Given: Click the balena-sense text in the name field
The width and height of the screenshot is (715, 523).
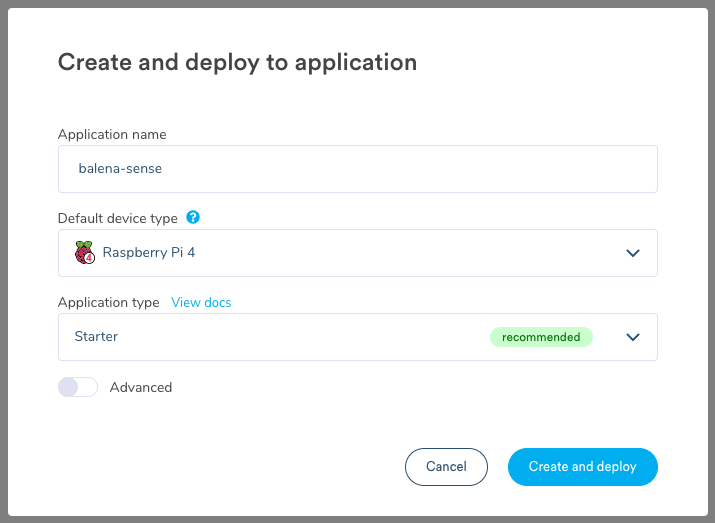Looking at the screenshot, I should pos(120,169).
